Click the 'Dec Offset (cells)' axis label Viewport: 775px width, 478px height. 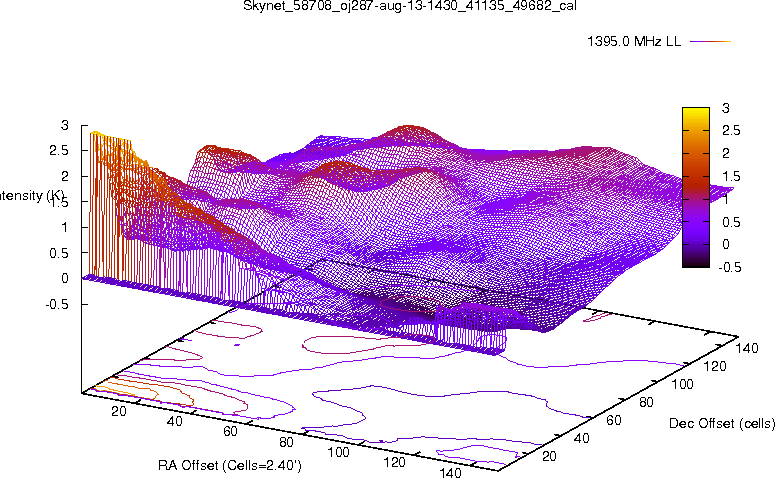(722, 423)
